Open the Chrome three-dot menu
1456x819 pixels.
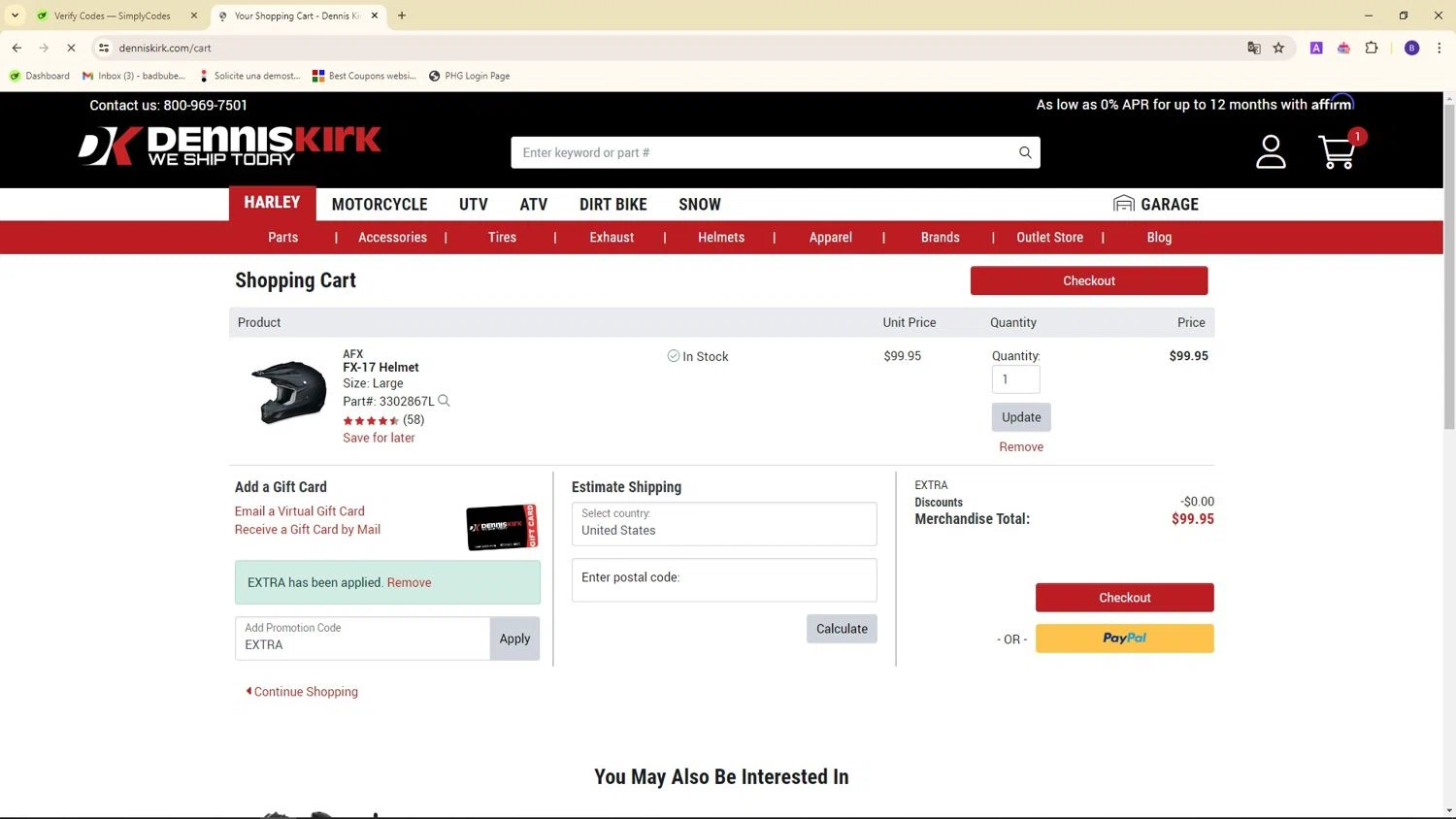click(x=1439, y=48)
